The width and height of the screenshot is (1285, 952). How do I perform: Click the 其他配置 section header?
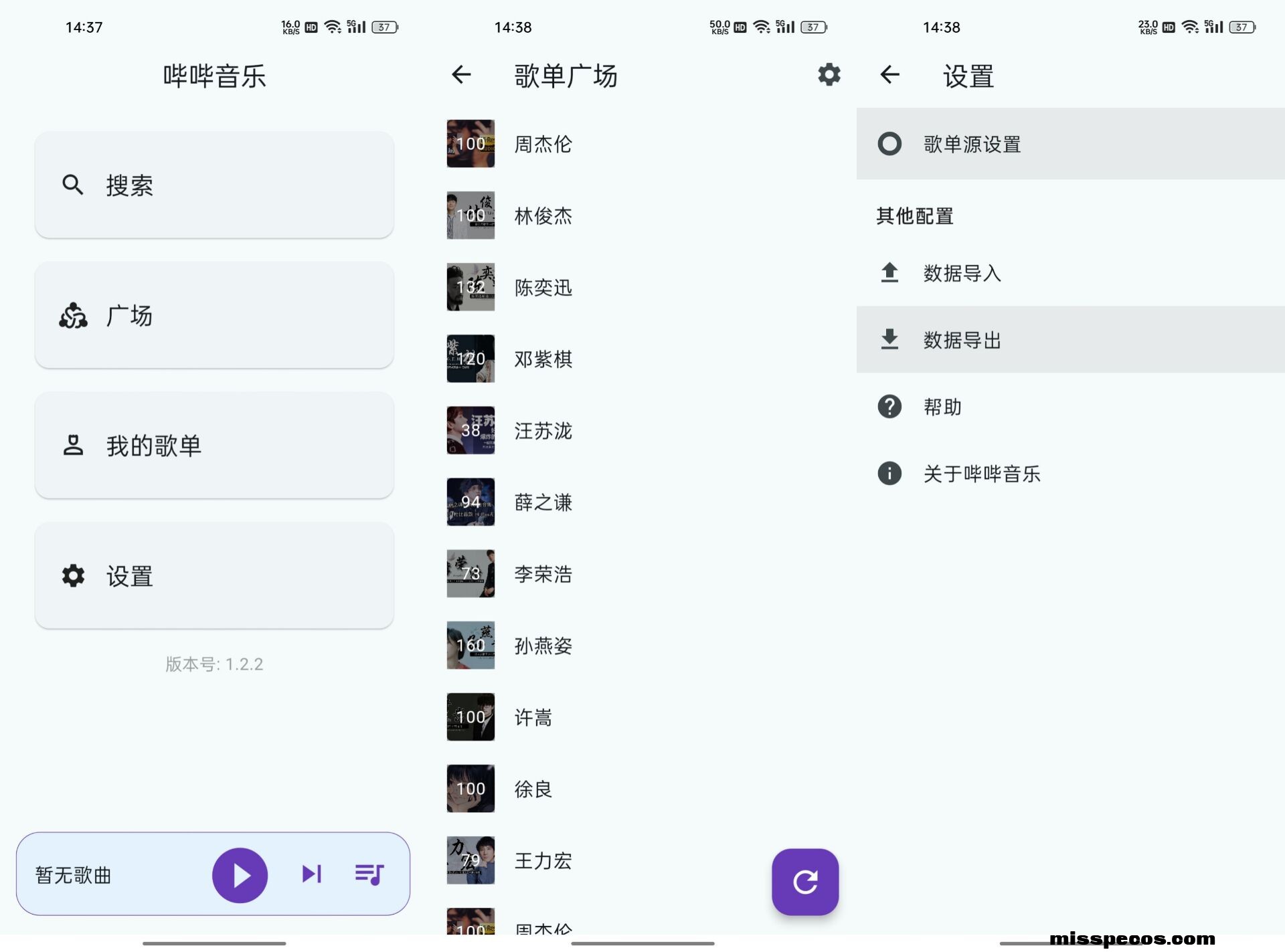(915, 216)
